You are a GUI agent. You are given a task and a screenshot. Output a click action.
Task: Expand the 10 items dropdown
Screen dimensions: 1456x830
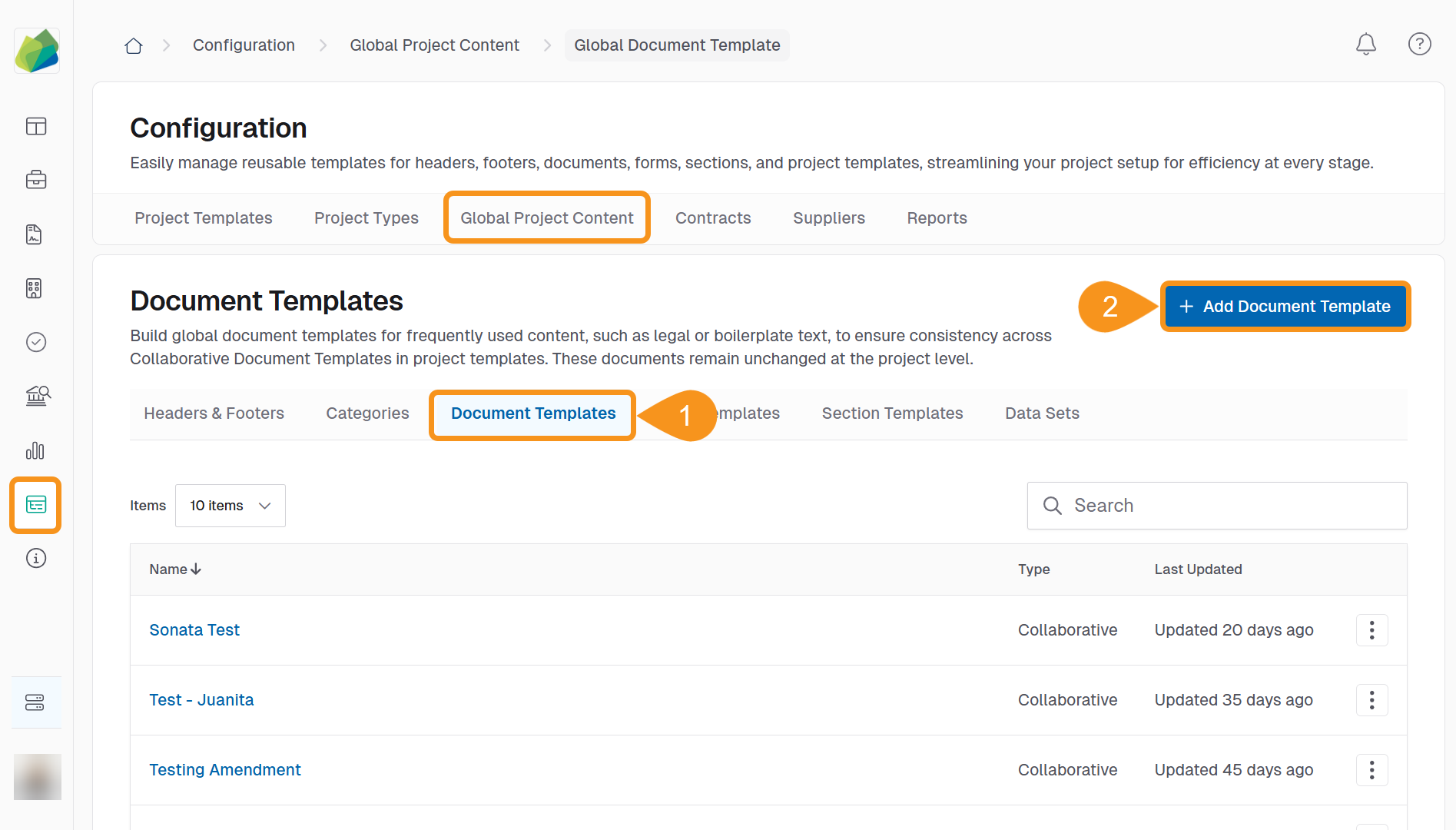tap(230, 506)
